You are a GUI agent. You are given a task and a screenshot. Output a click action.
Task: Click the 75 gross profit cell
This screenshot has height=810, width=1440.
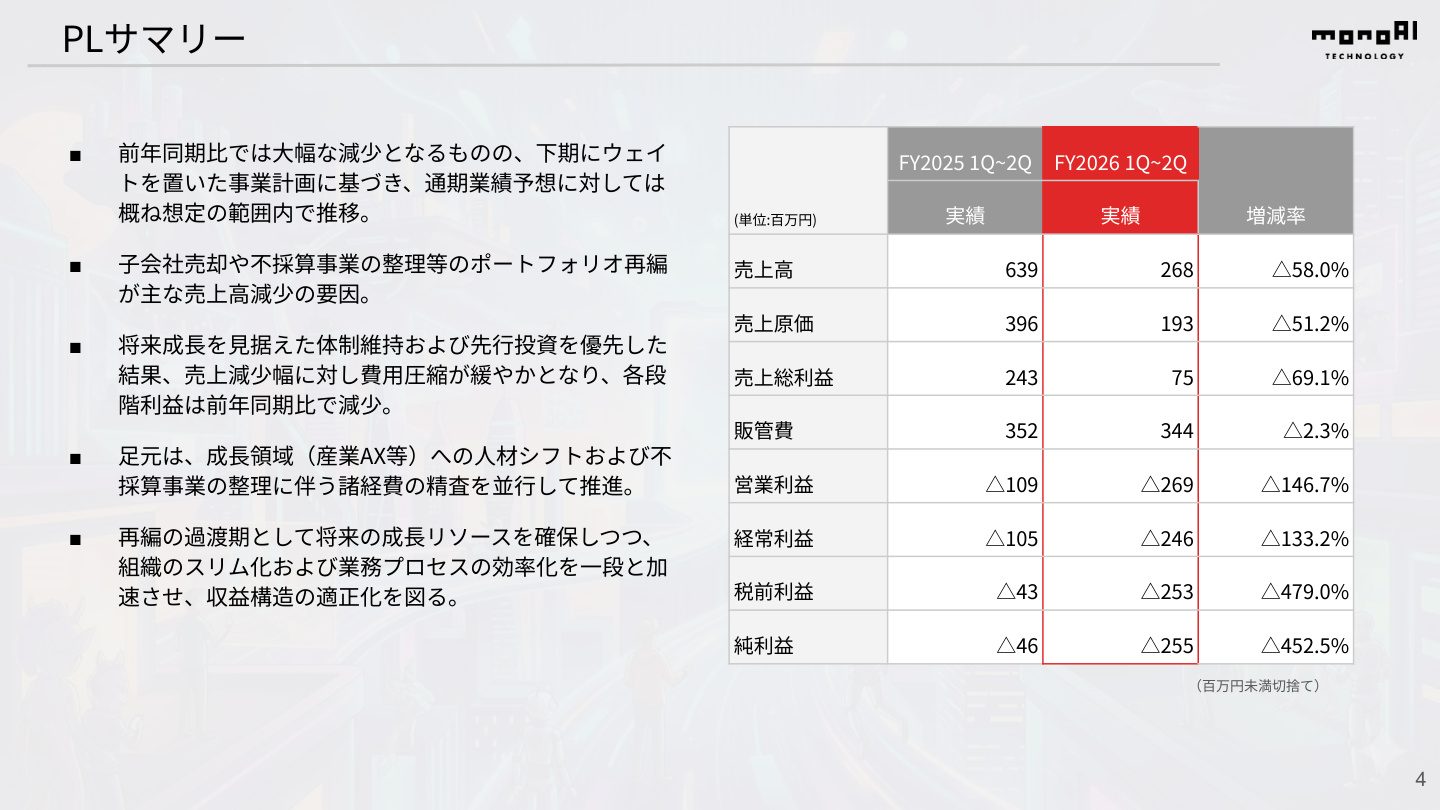(1120, 370)
